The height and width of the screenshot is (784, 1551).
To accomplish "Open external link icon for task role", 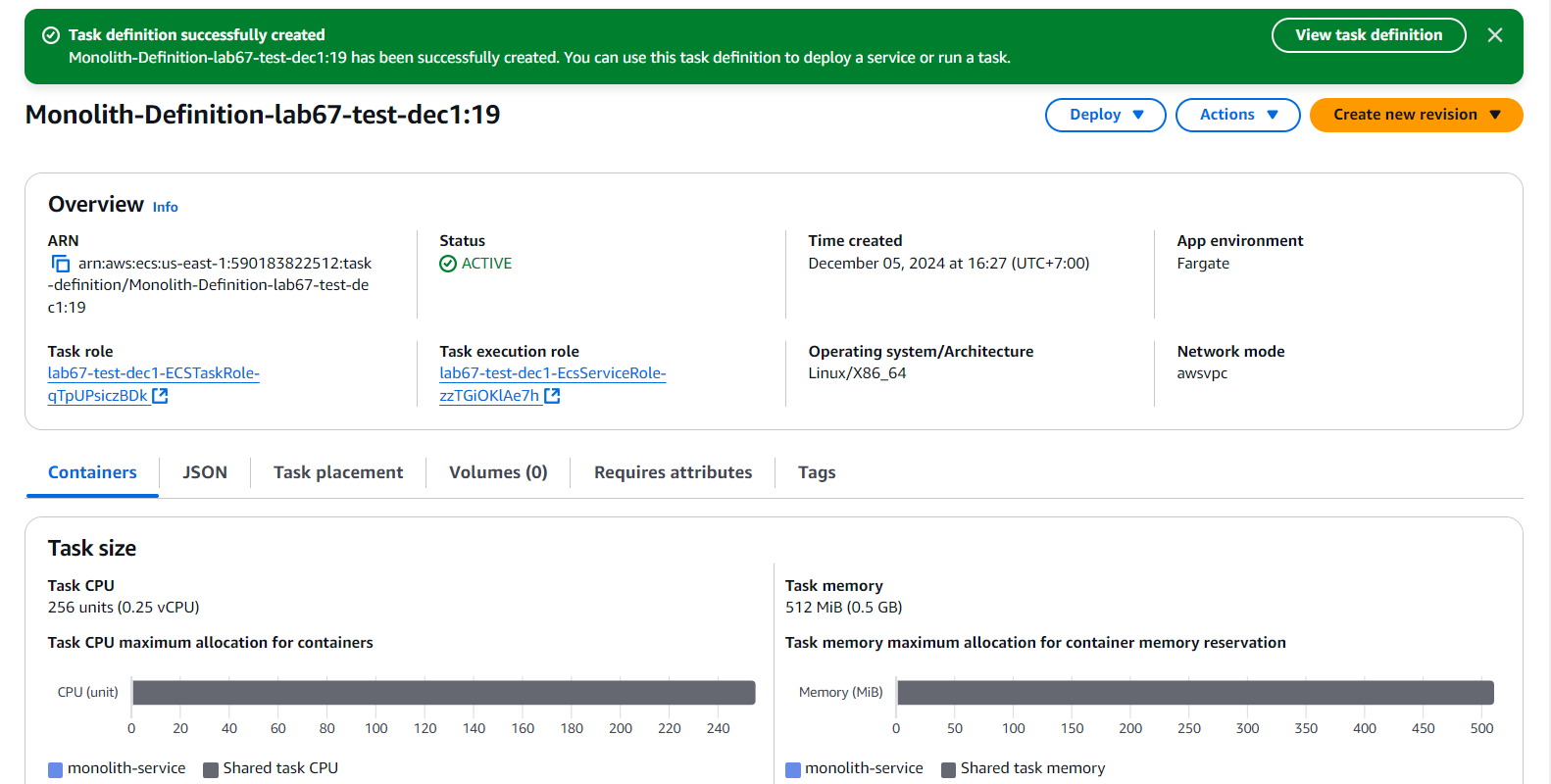I will click(160, 396).
